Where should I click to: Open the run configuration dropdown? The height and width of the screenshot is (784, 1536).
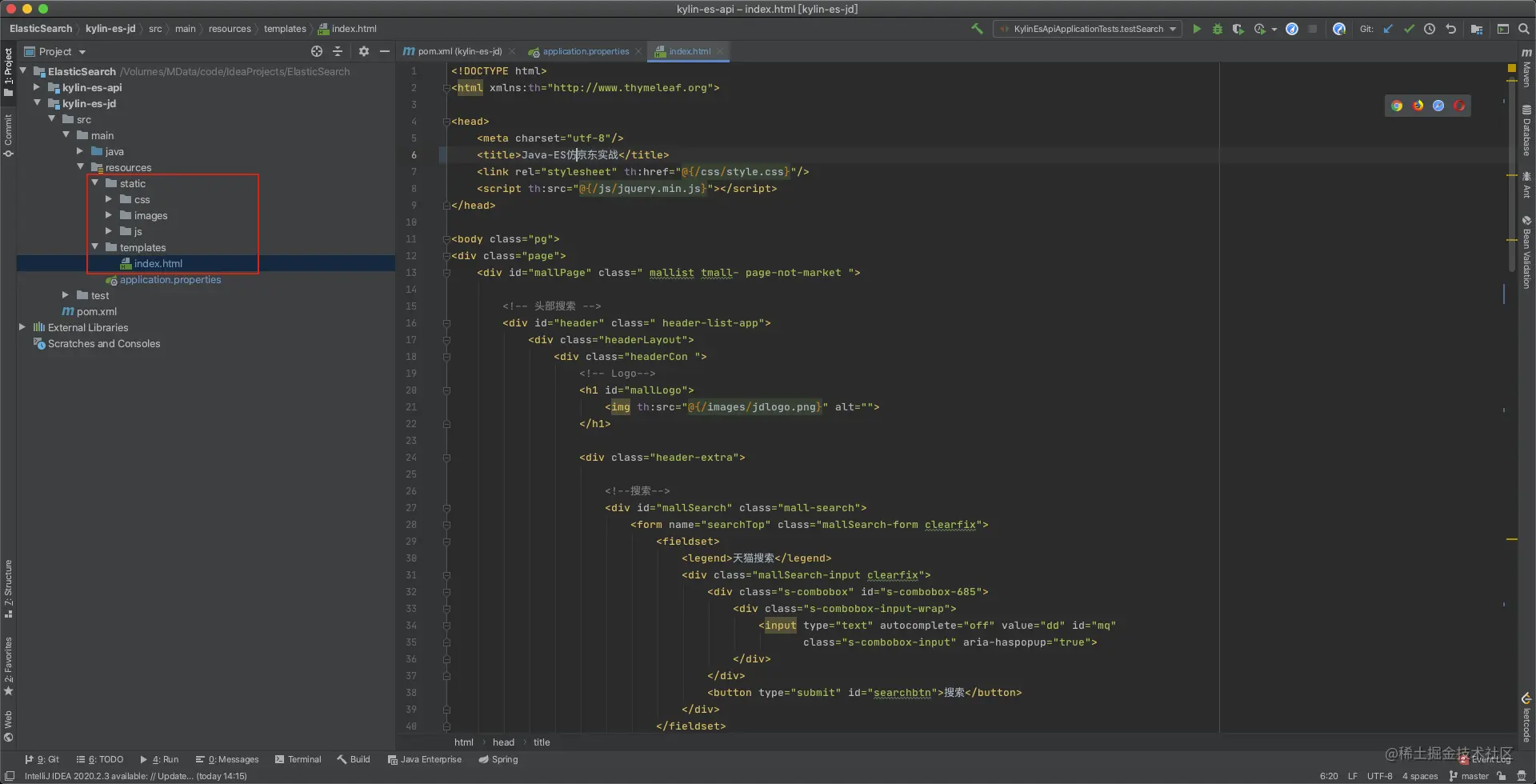point(1088,29)
